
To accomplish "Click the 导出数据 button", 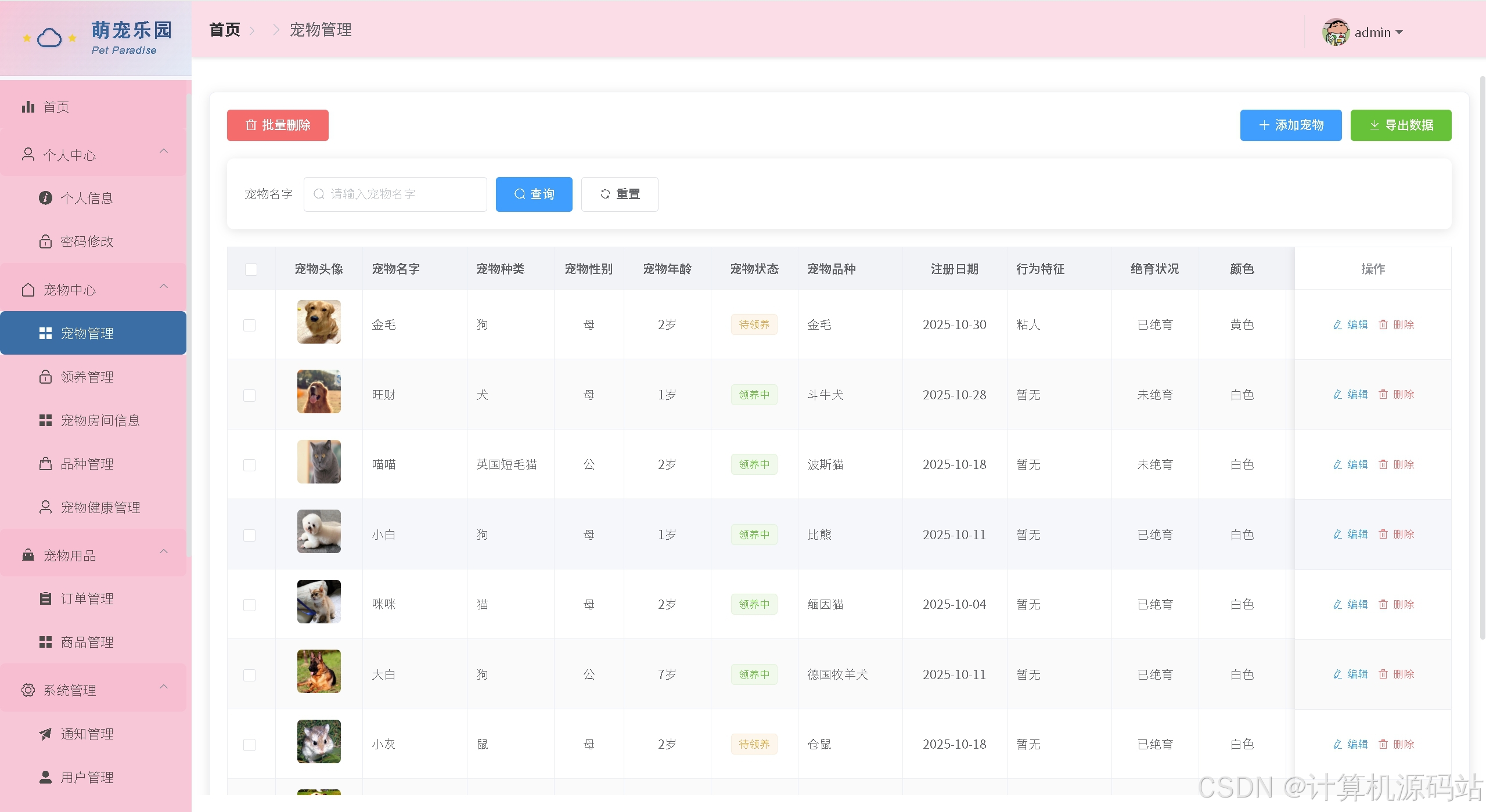I will [1401, 125].
